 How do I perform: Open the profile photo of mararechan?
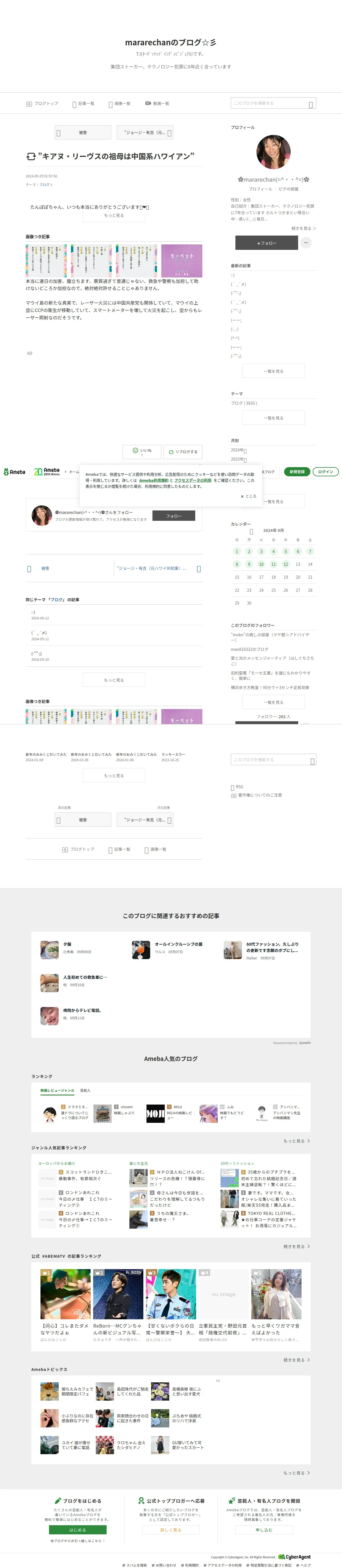[273, 152]
